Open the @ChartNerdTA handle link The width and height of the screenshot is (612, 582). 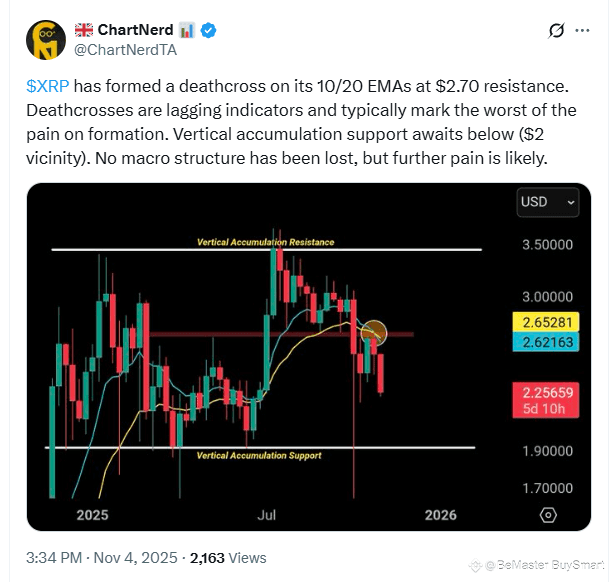pyautogui.click(x=125, y=50)
